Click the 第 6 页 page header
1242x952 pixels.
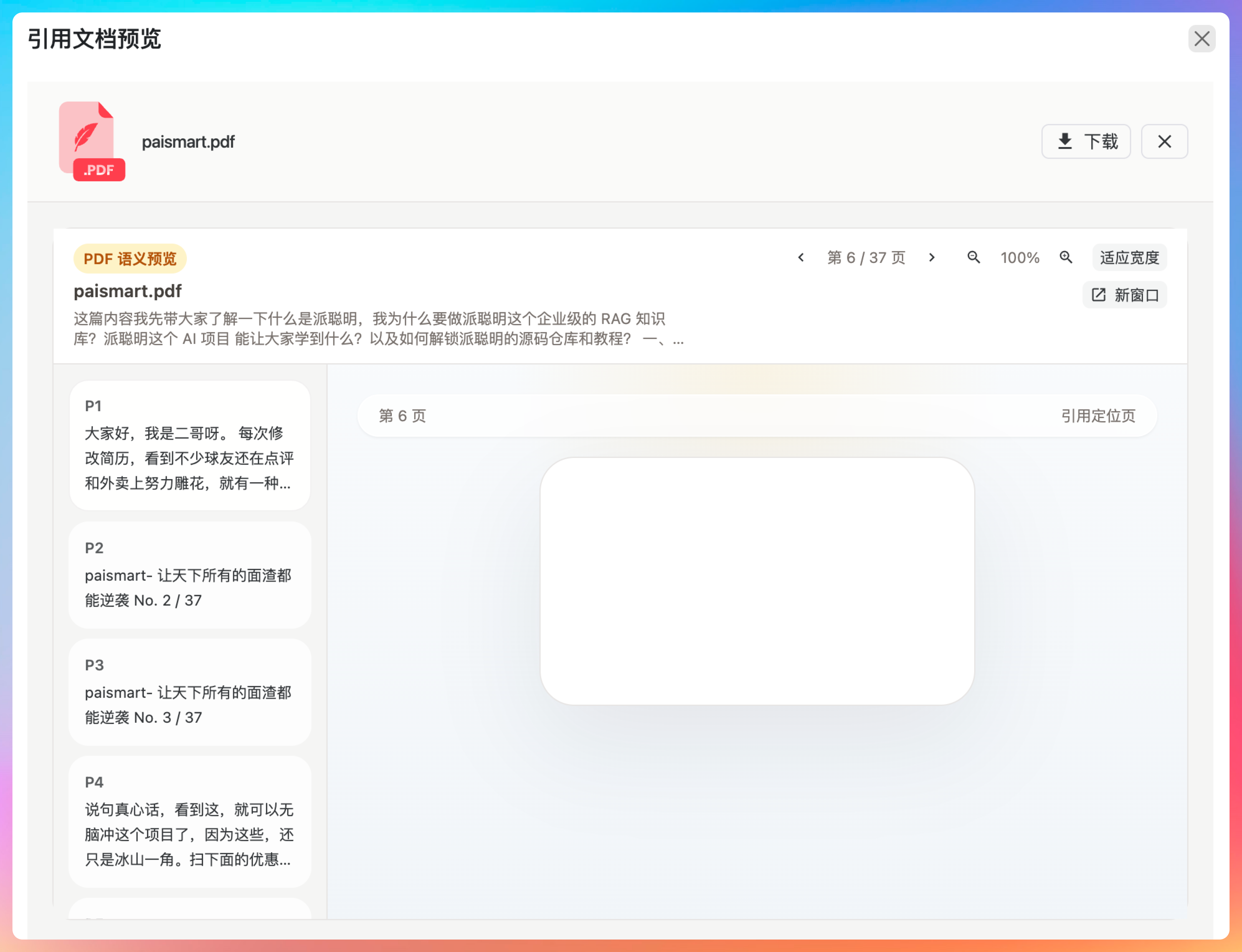pyautogui.click(x=403, y=416)
